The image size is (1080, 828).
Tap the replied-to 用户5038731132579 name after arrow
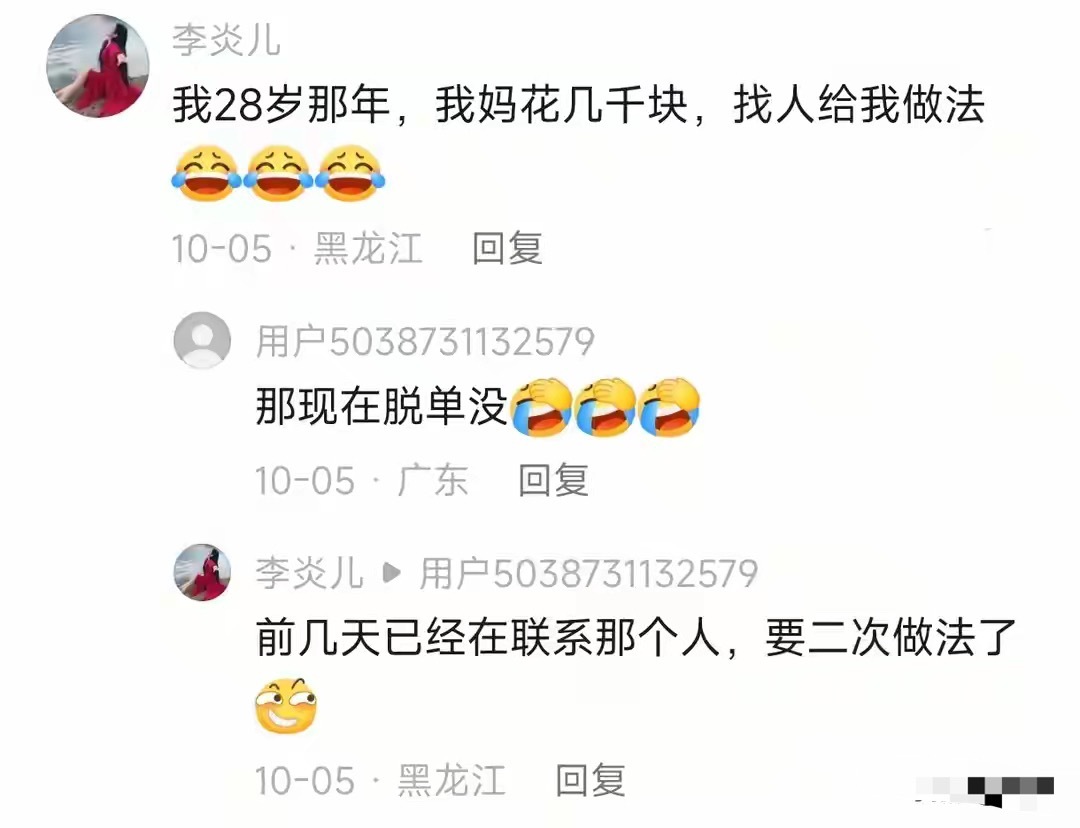tap(589, 573)
